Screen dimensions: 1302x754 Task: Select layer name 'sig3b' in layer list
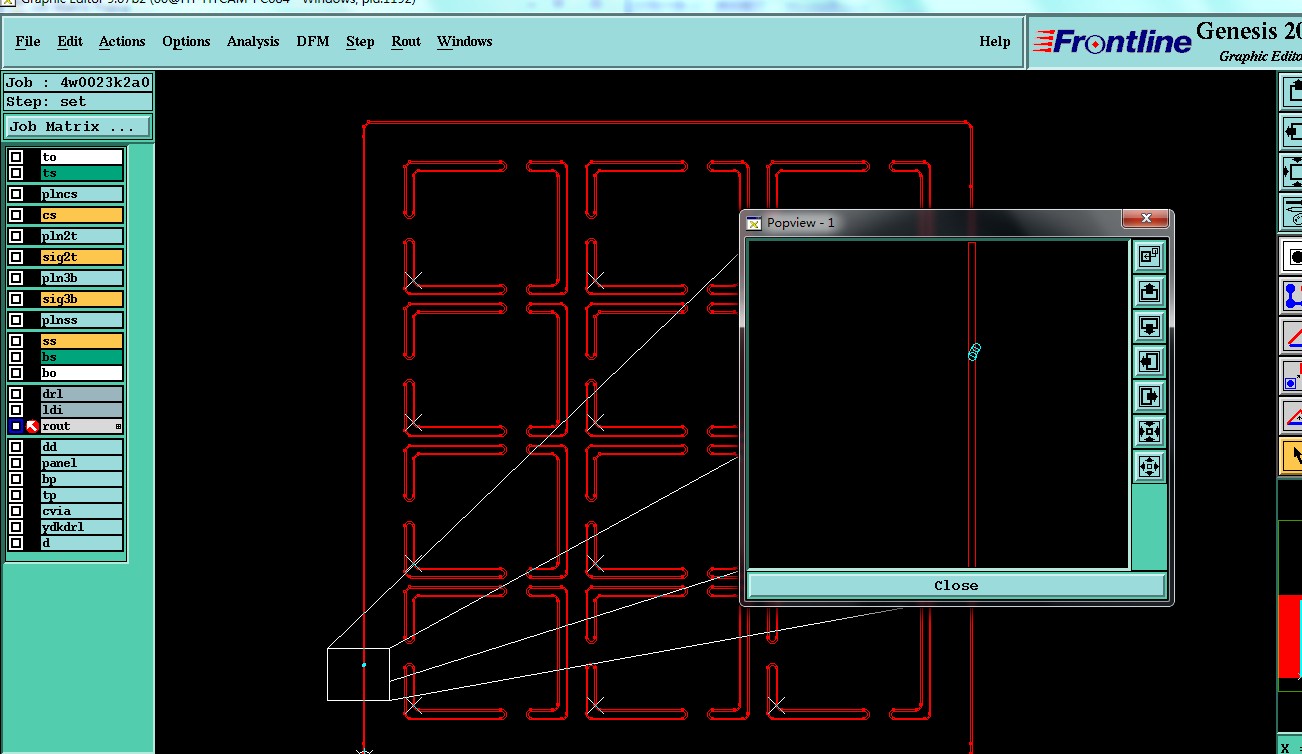click(x=81, y=299)
